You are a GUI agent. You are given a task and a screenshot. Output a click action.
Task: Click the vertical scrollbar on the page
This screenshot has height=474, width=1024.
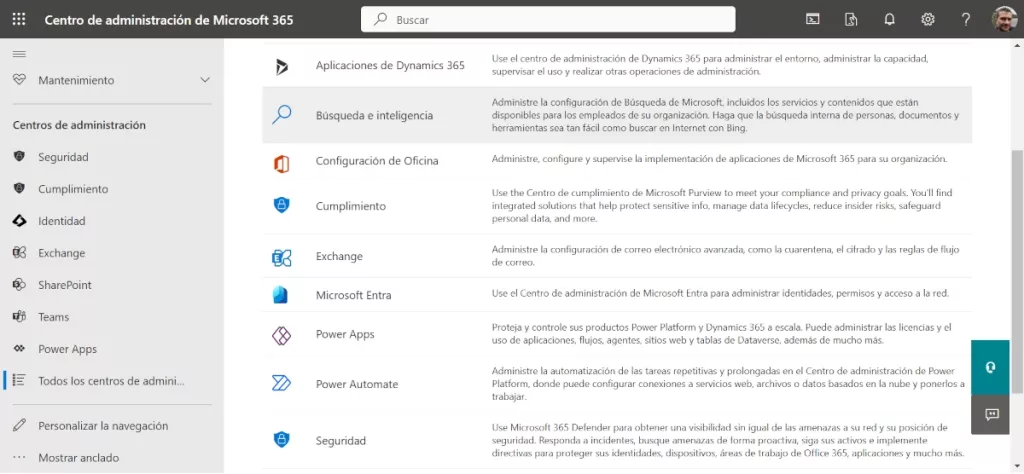(x=1017, y=270)
